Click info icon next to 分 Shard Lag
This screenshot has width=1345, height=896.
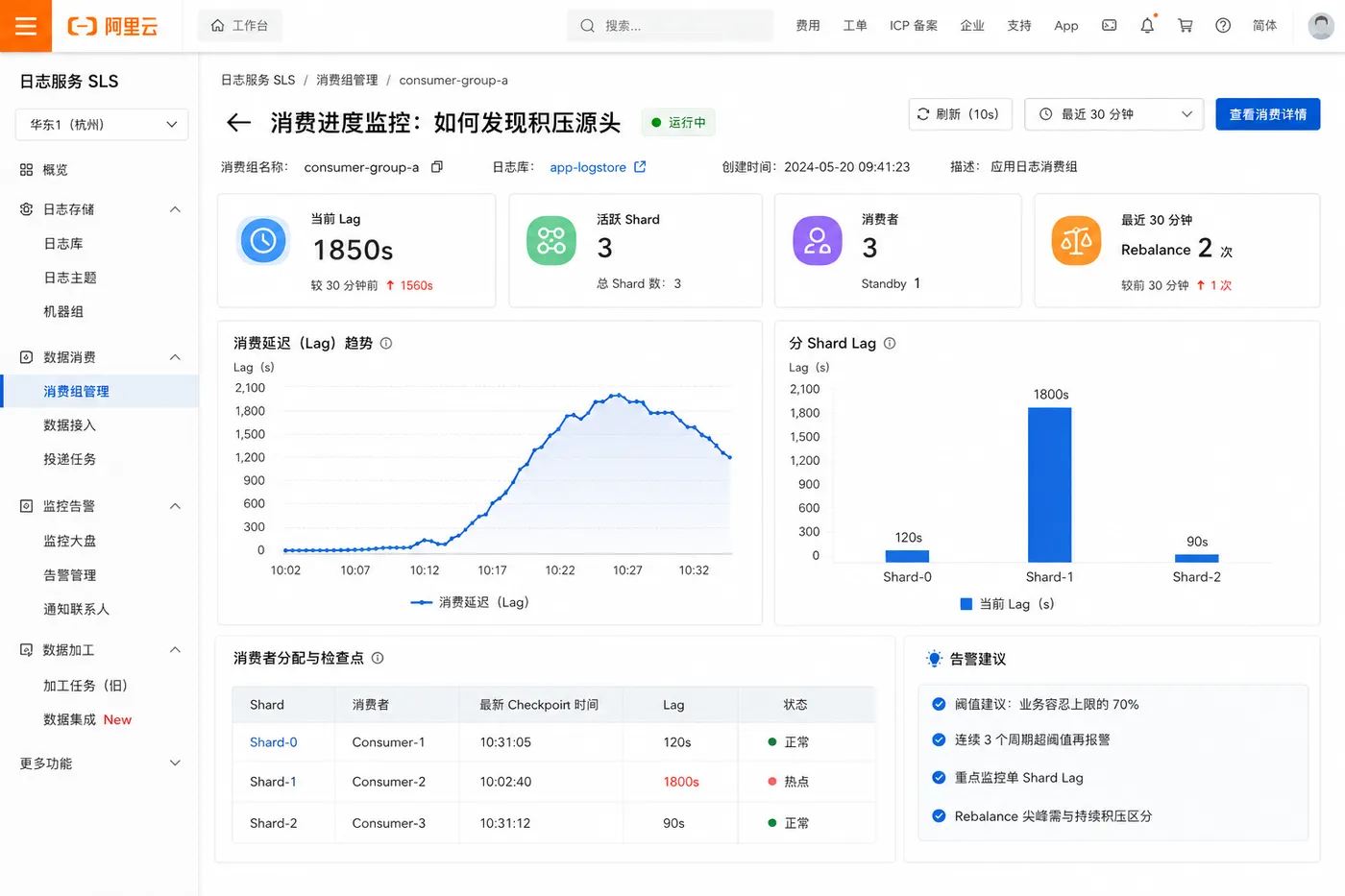coord(890,343)
